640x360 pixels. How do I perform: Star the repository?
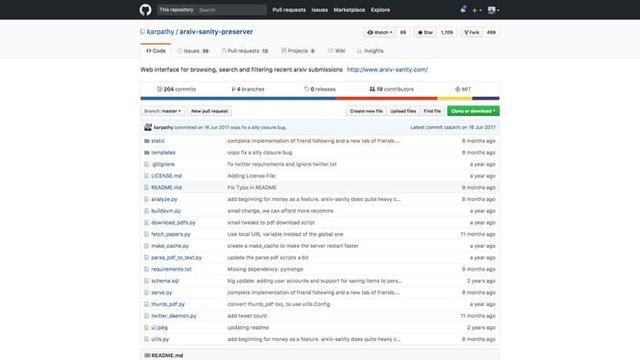pos(425,32)
